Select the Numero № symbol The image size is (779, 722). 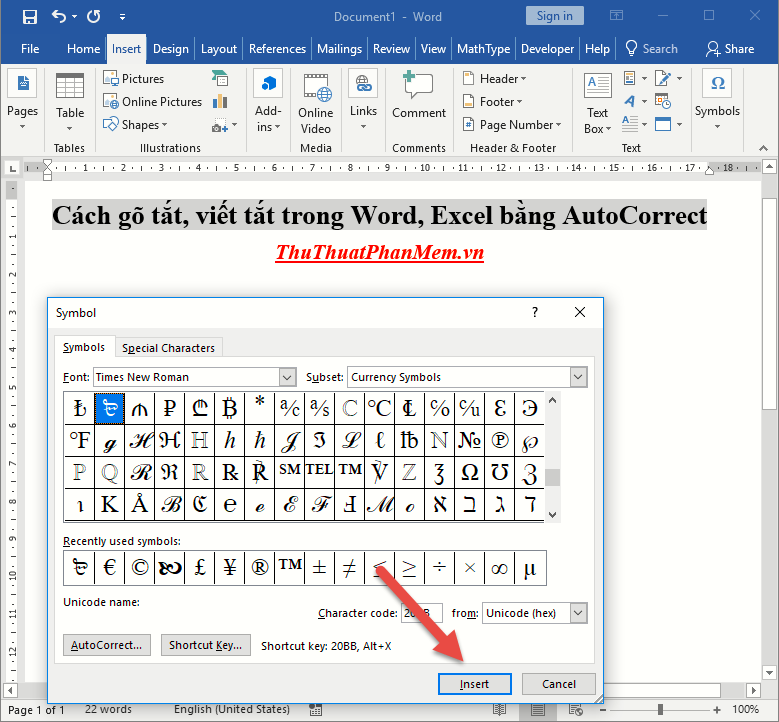click(469, 440)
